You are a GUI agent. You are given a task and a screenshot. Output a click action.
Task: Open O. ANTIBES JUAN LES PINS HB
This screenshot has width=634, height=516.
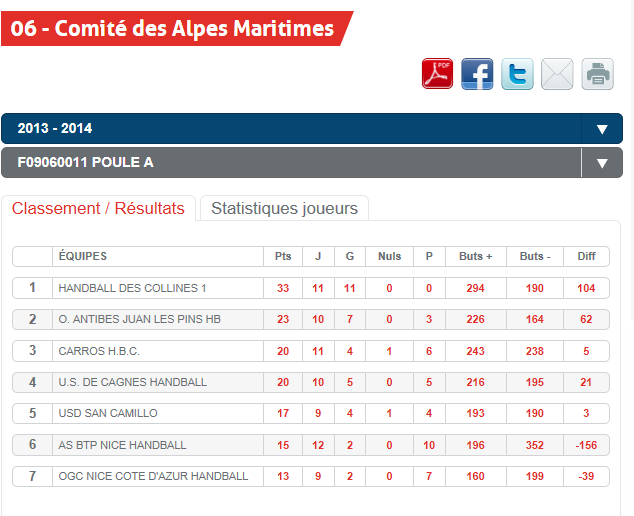(140, 320)
